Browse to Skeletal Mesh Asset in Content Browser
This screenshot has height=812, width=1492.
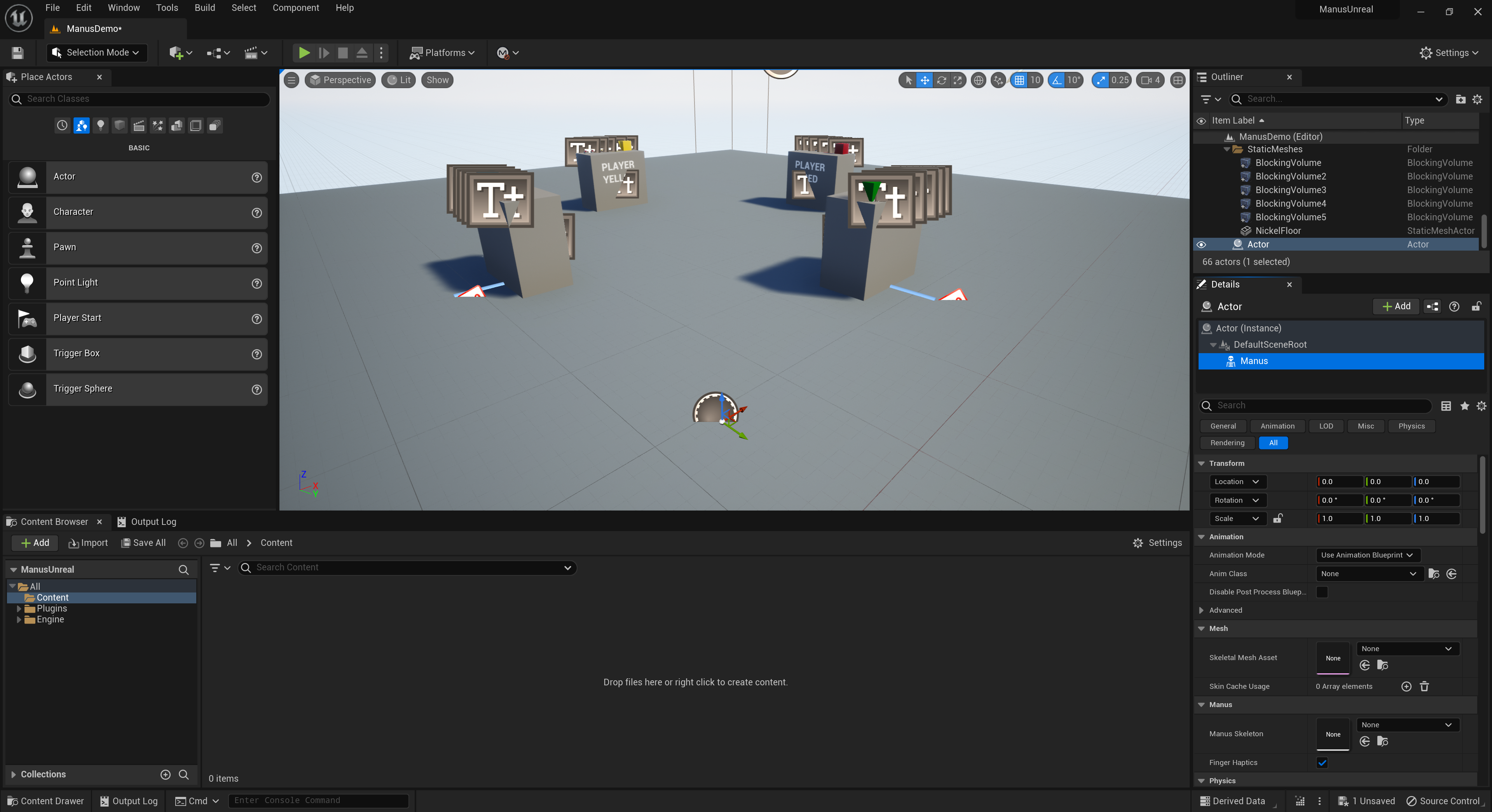1382,665
